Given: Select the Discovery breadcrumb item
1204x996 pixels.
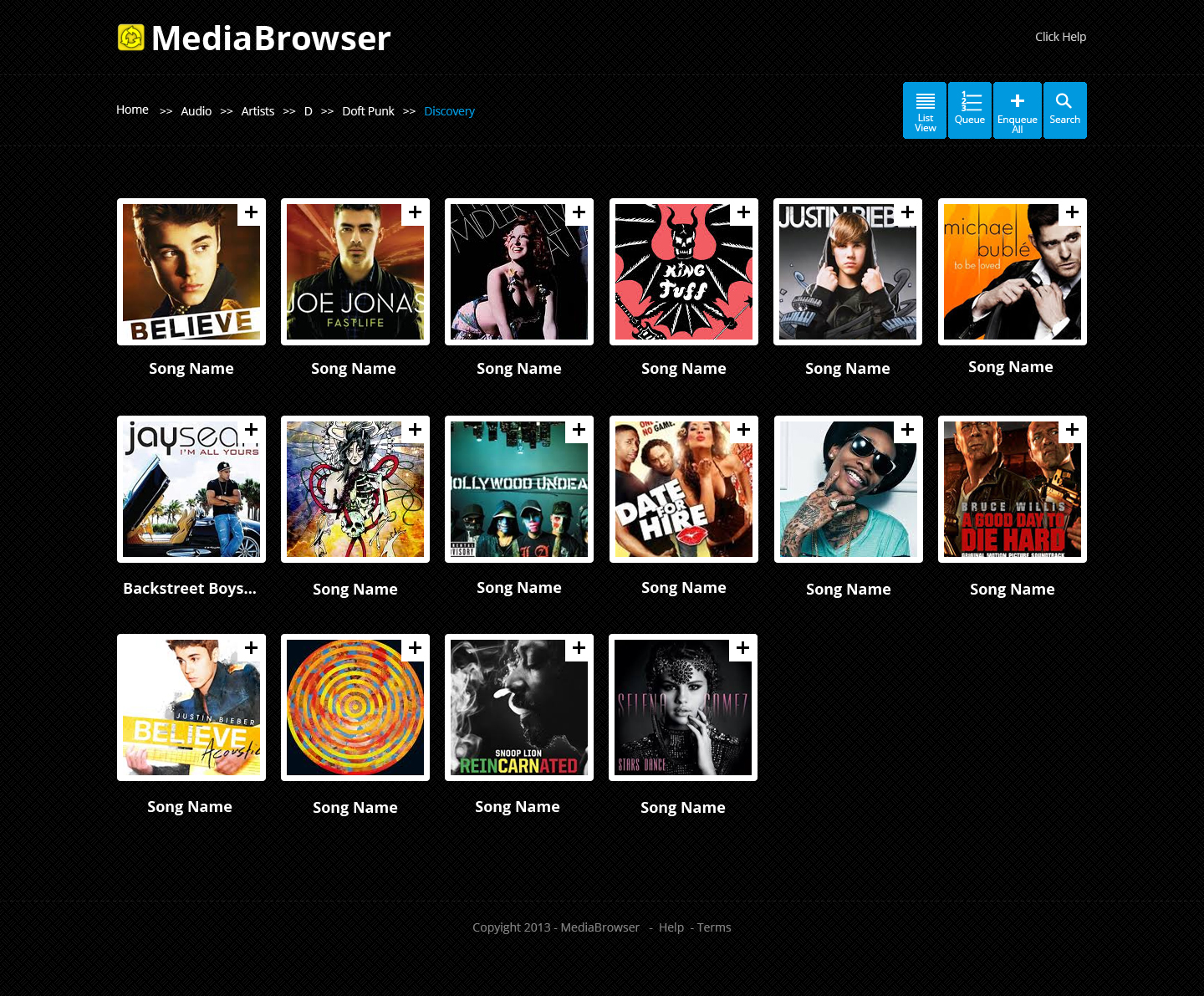Looking at the screenshot, I should pyautogui.click(x=449, y=111).
